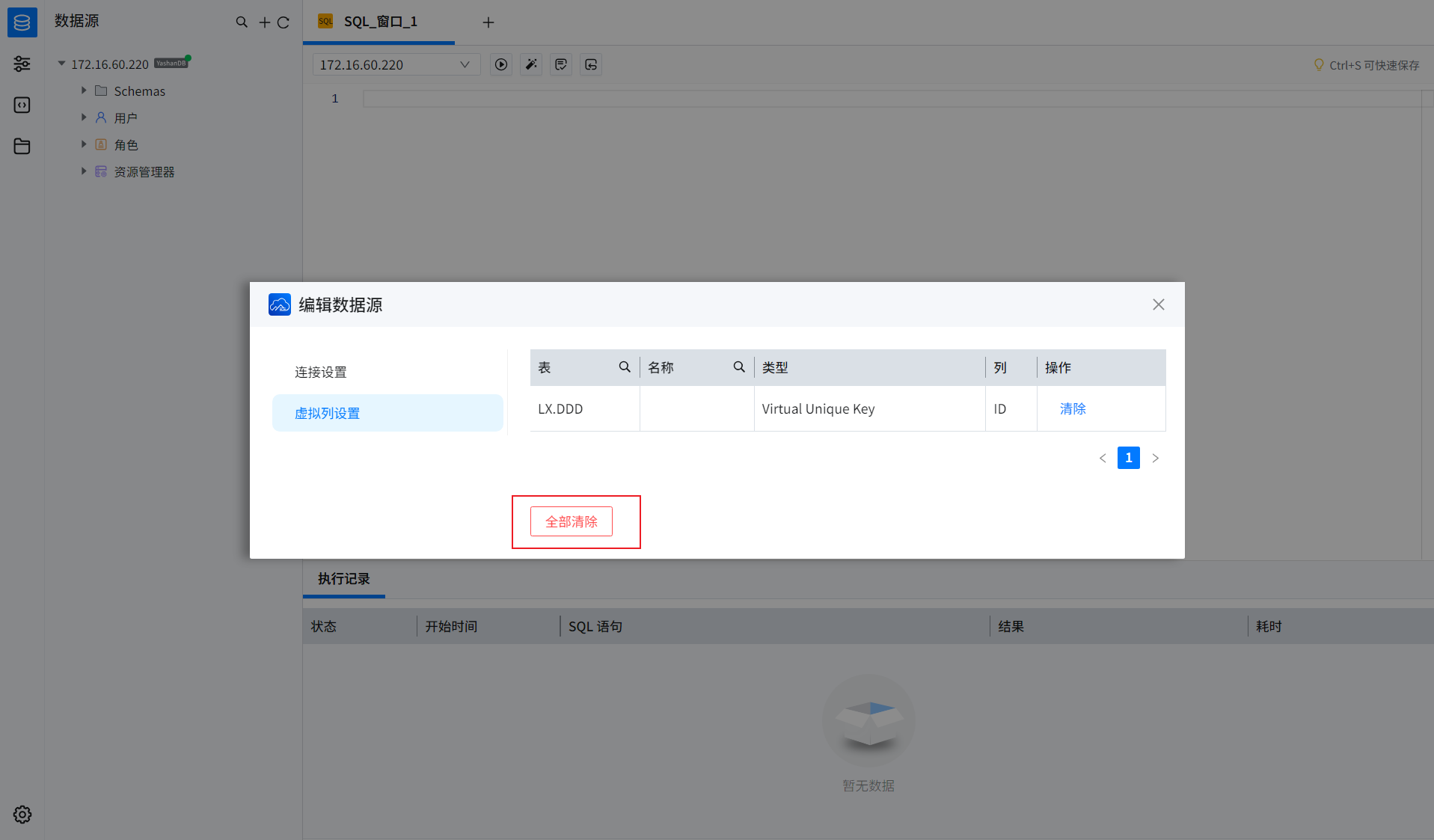Open the folder icon in left sidebar
The height and width of the screenshot is (840, 1434).
22,146
